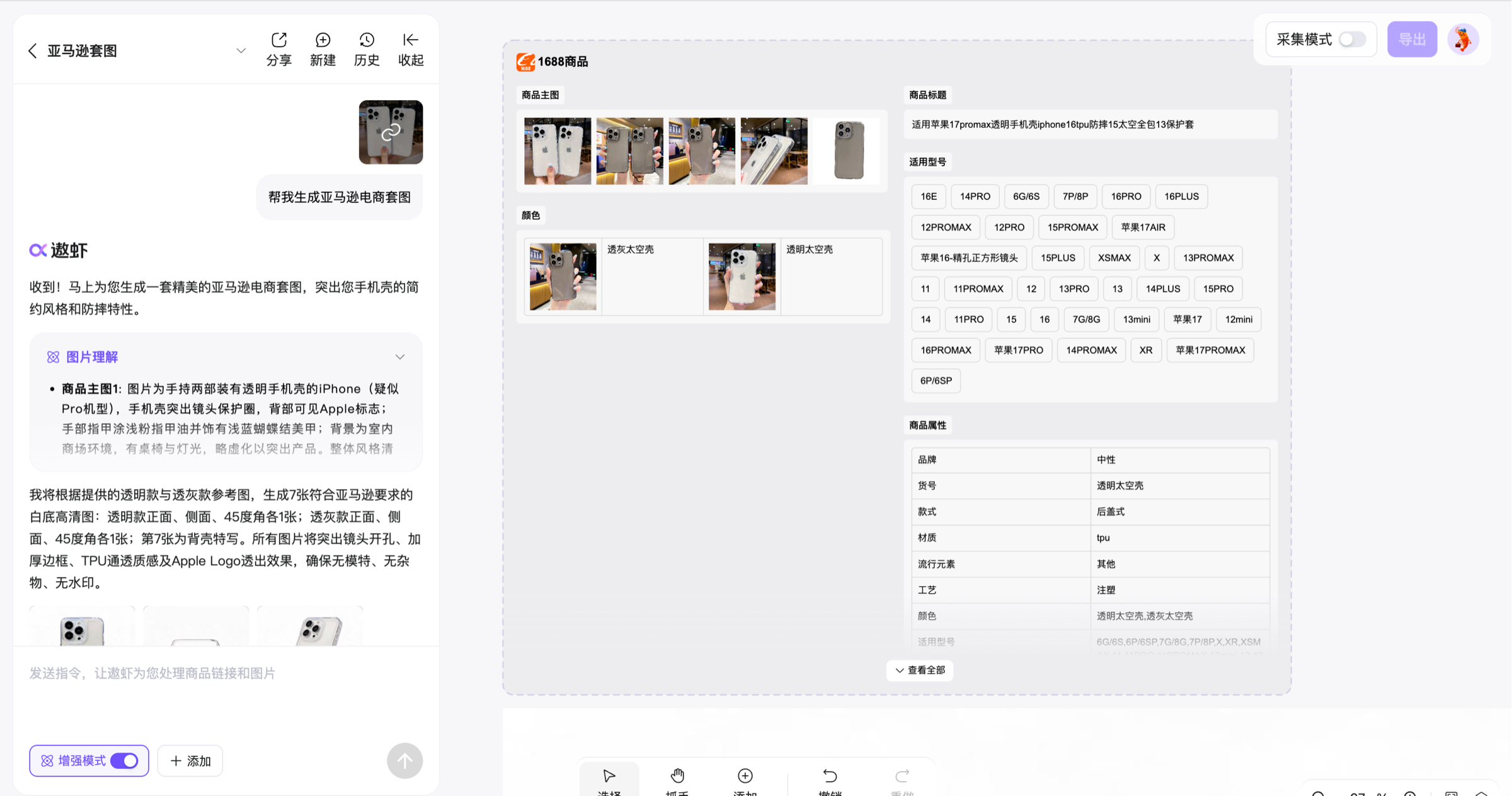Click the 1688 logo icon
This screenshot has height=796, width=1512.
pyautogui.click(x=525, y=62)
